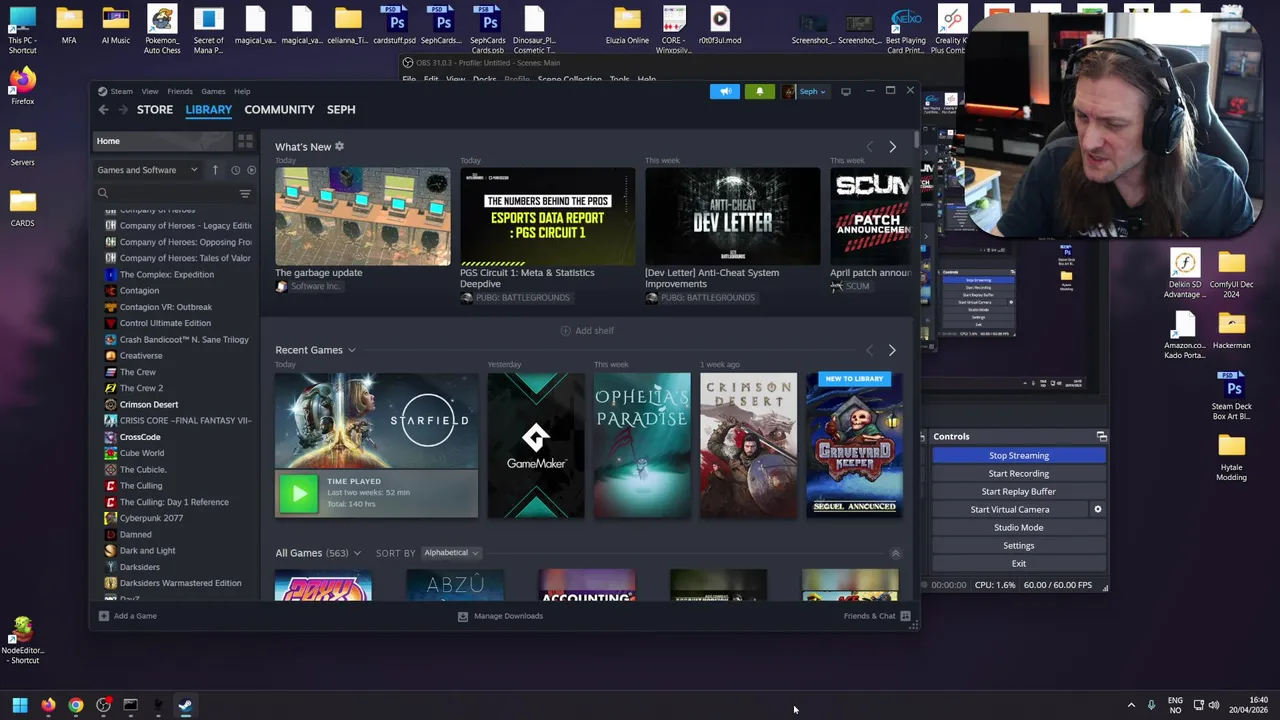Open the View menu in Steam
The height and width of the screenshot is (720, 1280).
coord(150,91)
